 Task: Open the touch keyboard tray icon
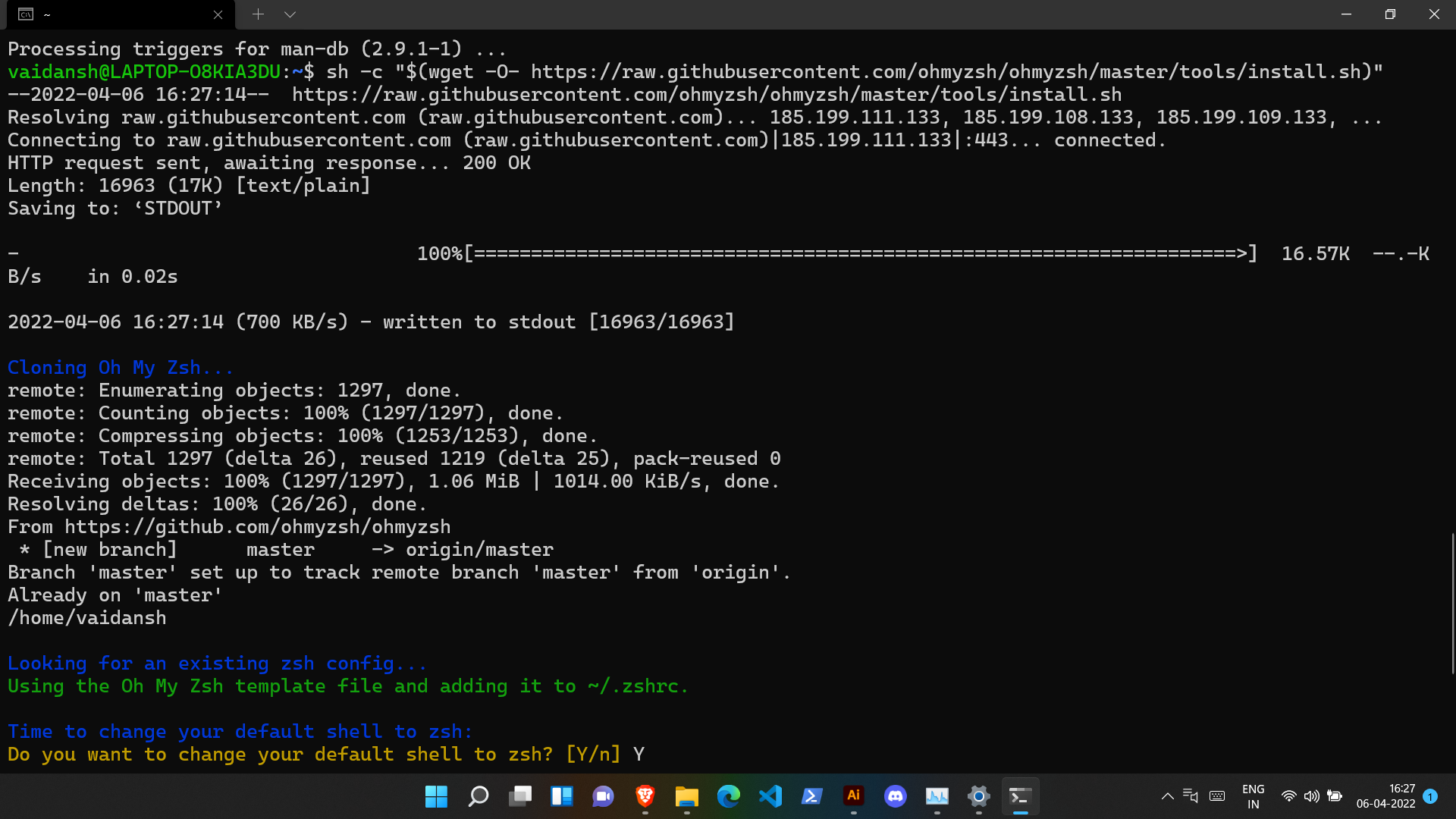click(1217, 796)
